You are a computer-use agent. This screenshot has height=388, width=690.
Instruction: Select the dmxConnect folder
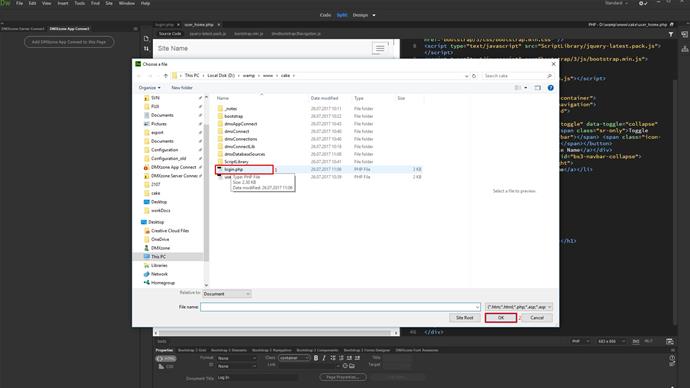tap(237, 131)
